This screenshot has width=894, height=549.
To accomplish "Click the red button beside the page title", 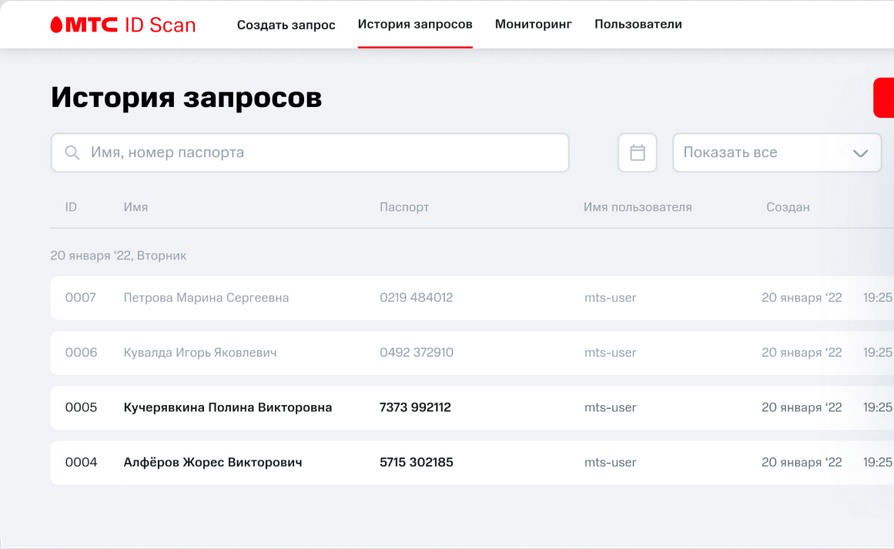I will tap(884, 98).
